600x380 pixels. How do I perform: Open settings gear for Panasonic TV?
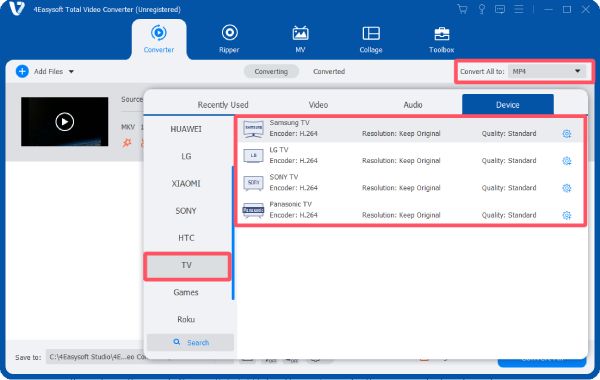click(x=567, y=215)
